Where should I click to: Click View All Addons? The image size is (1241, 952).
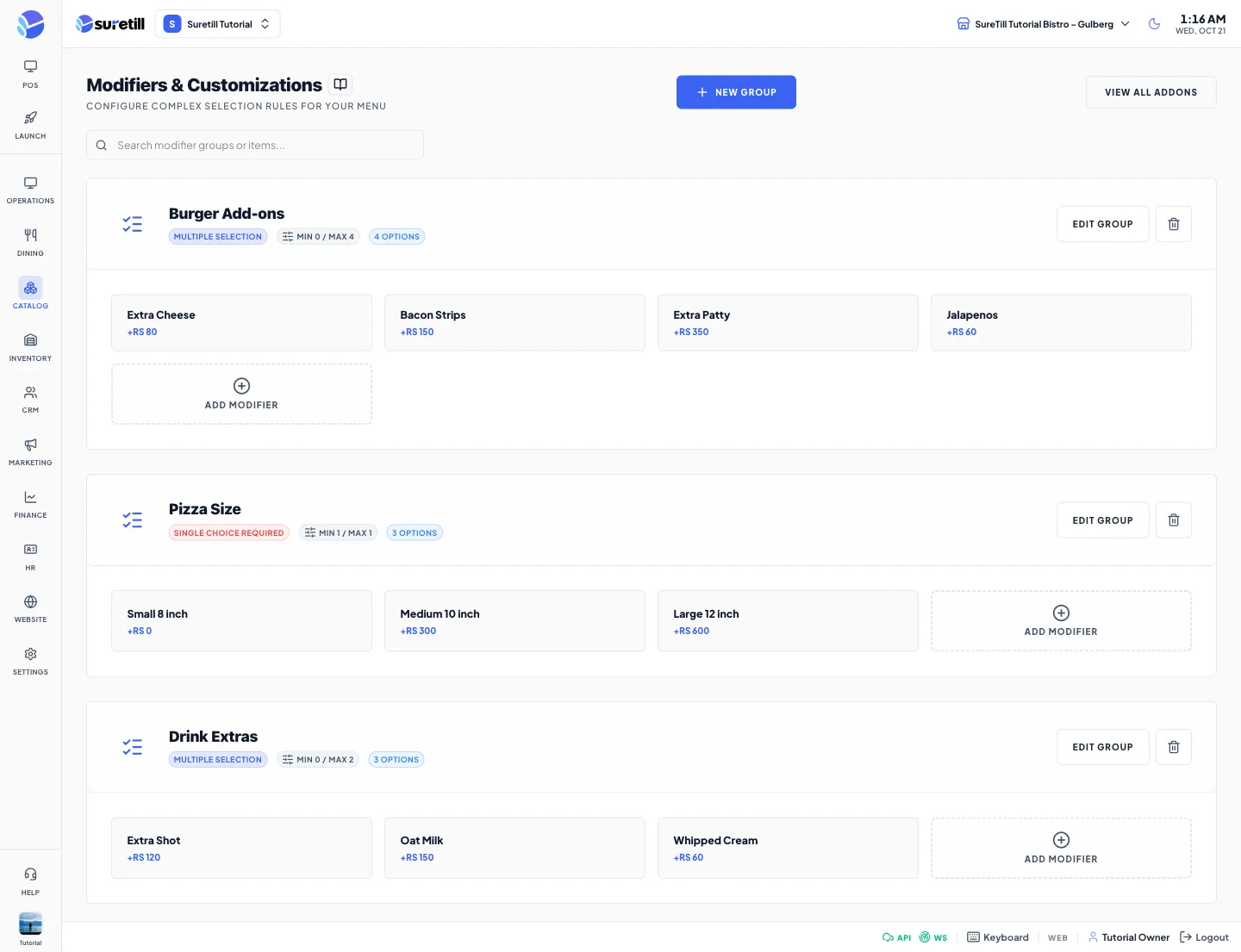[1151, 92]
